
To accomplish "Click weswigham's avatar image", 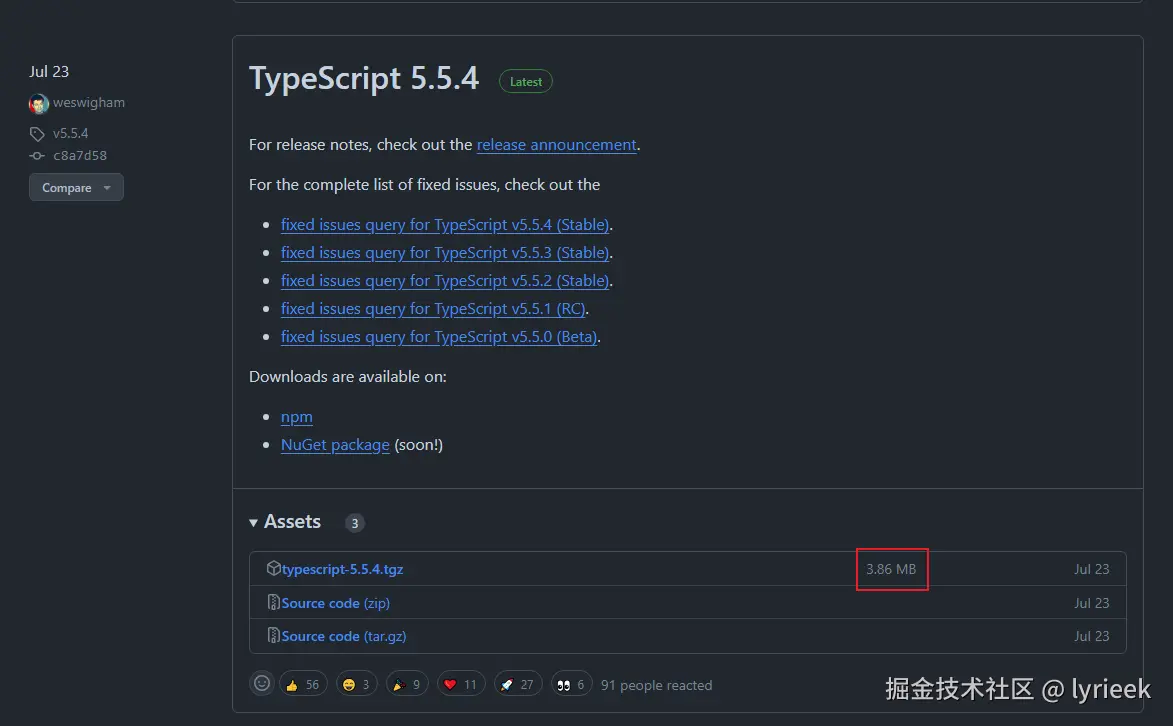I will pos(39,103).
